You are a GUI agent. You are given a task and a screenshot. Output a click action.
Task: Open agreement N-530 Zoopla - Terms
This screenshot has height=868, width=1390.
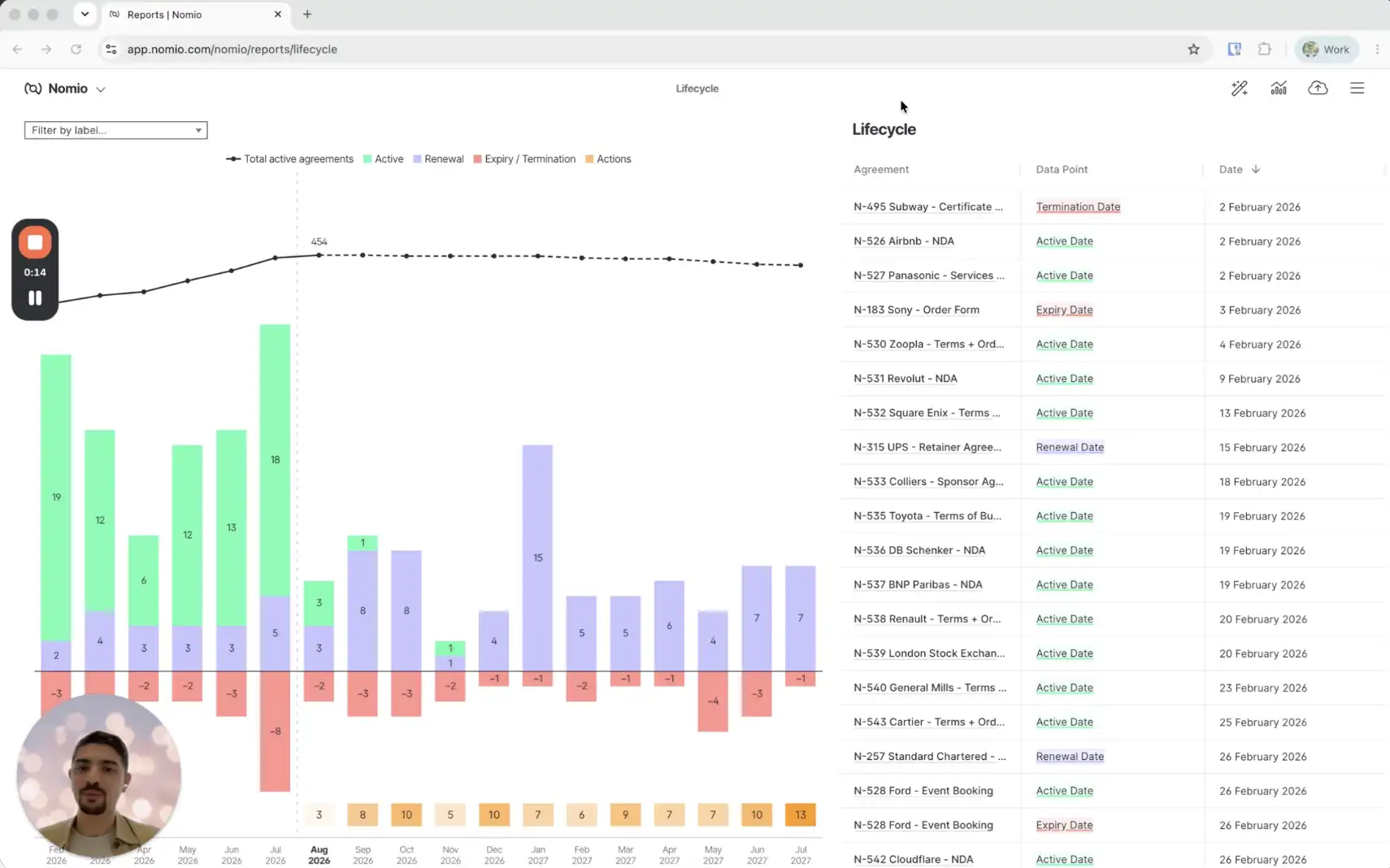pos(929,345)
